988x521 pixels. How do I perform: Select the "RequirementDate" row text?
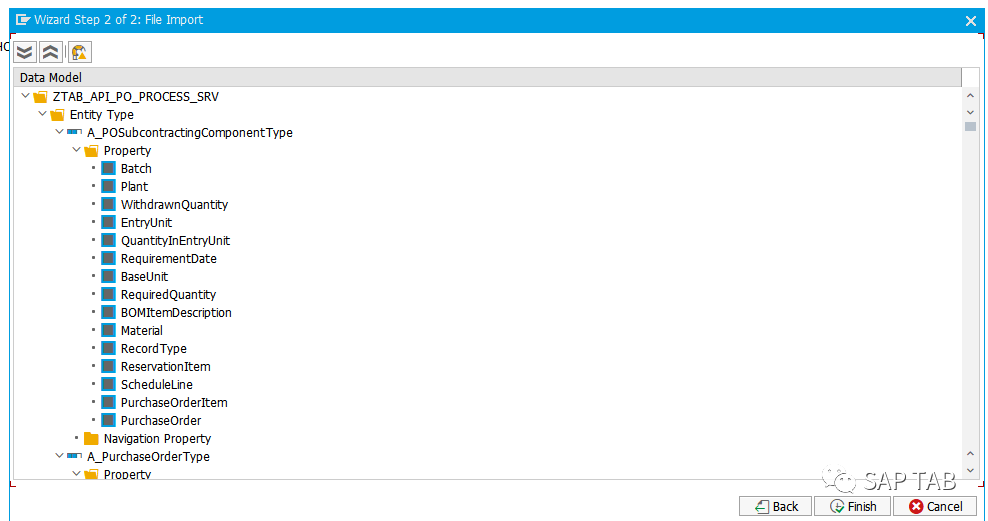click(x=168, y=258)
